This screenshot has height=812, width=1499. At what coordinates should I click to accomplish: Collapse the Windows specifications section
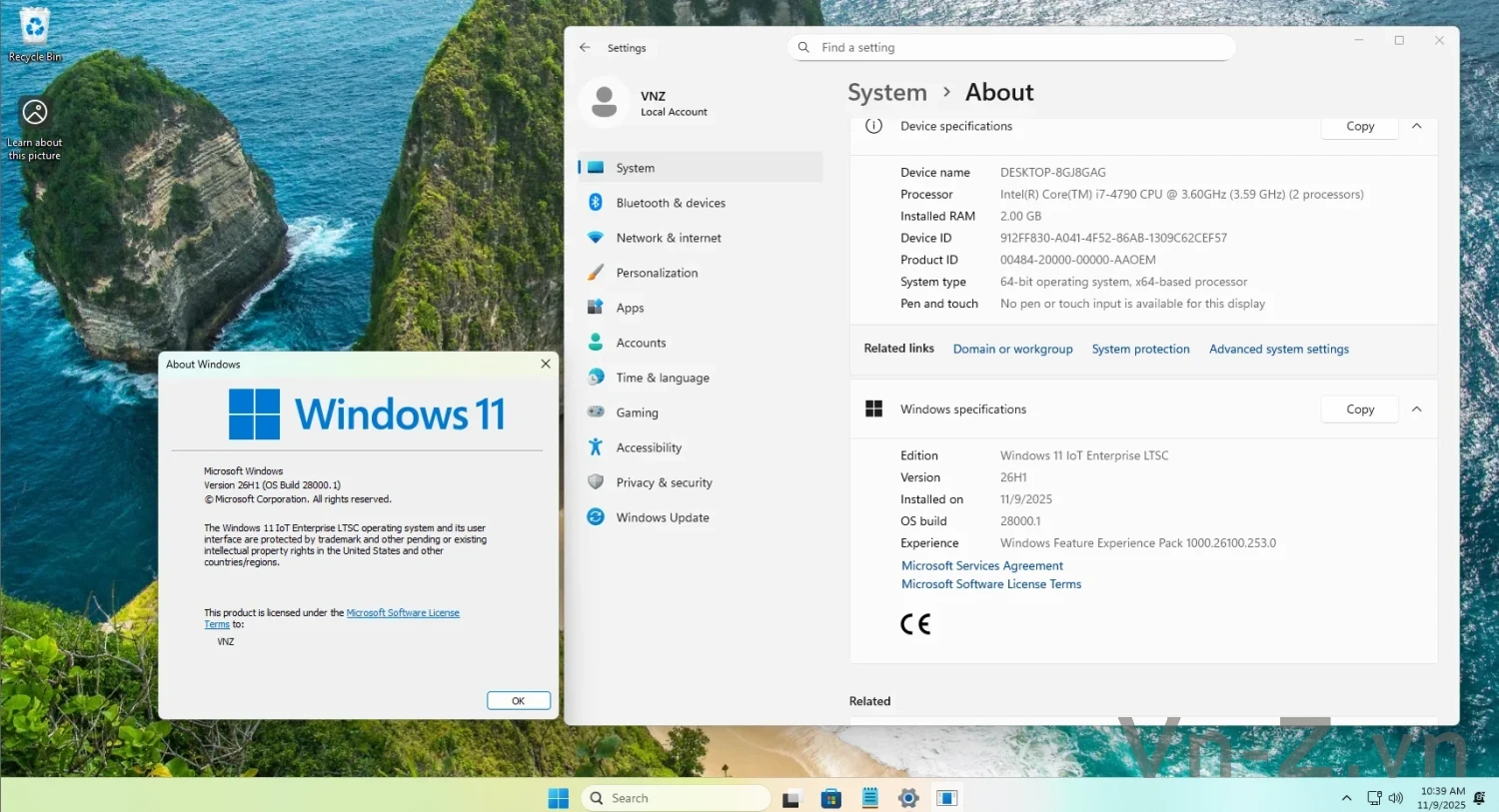[1416, 409]
